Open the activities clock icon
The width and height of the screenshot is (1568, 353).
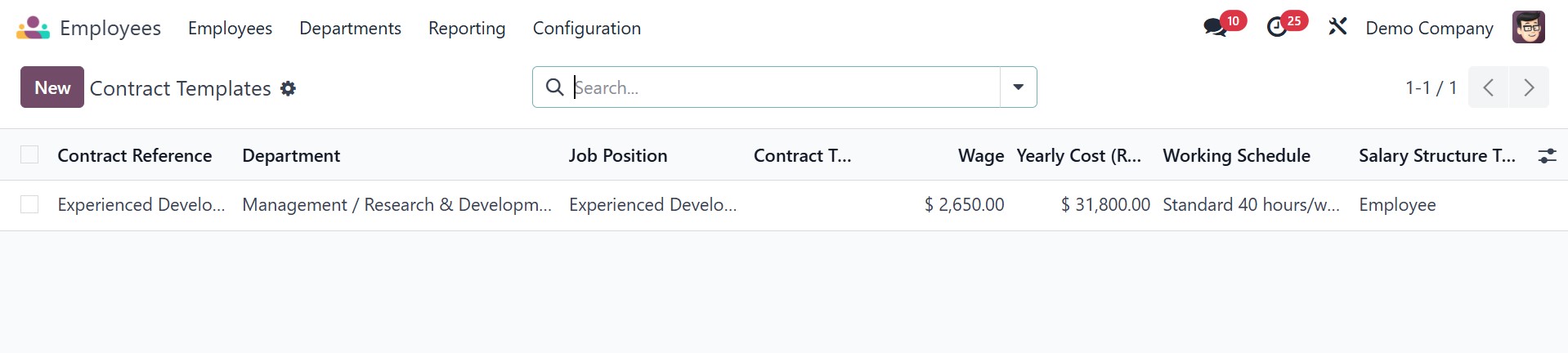coord(1277,28)
